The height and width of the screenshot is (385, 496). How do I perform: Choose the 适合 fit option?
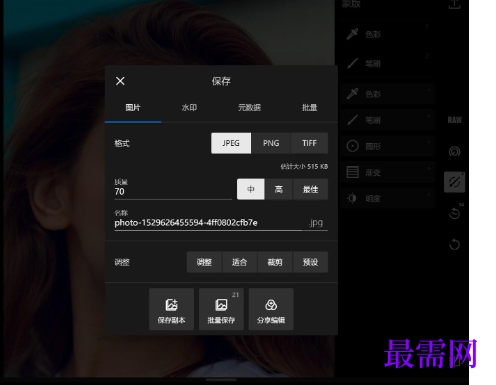tap(239, 262)
